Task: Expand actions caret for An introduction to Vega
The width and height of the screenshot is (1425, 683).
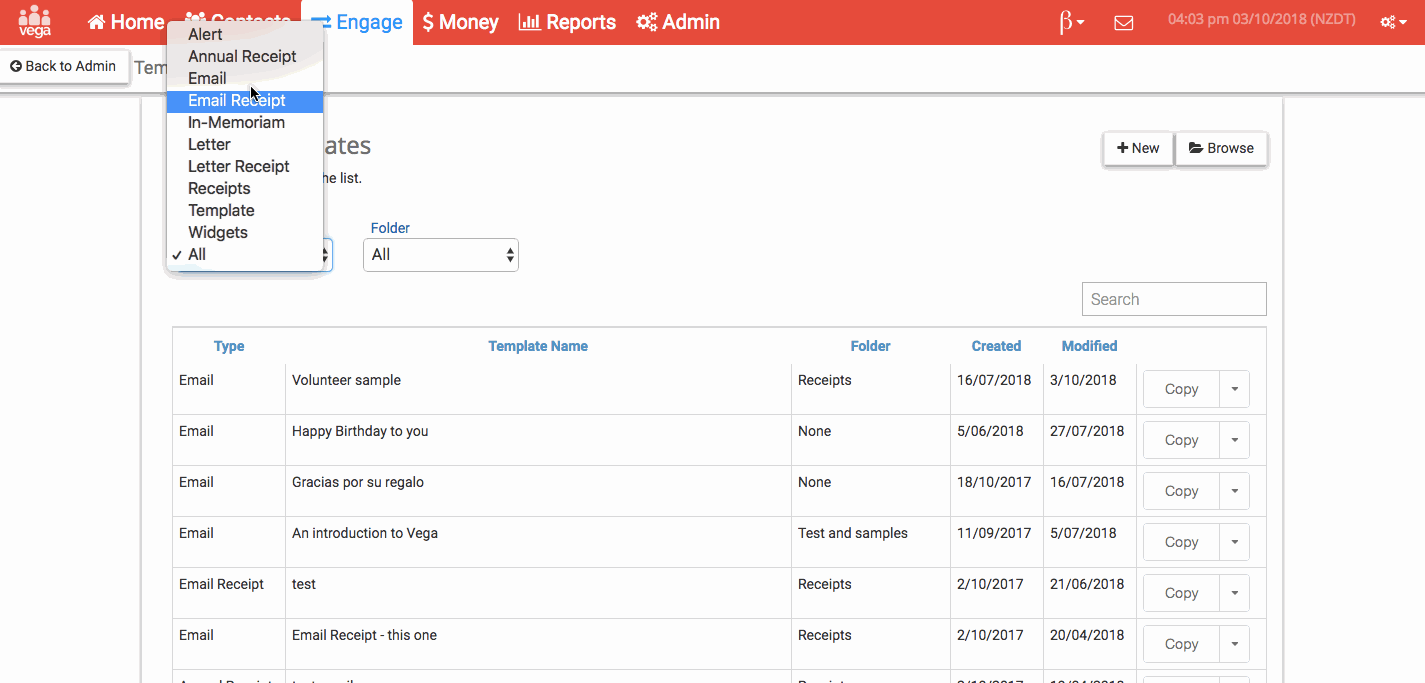Action: tap(1235, 542)
